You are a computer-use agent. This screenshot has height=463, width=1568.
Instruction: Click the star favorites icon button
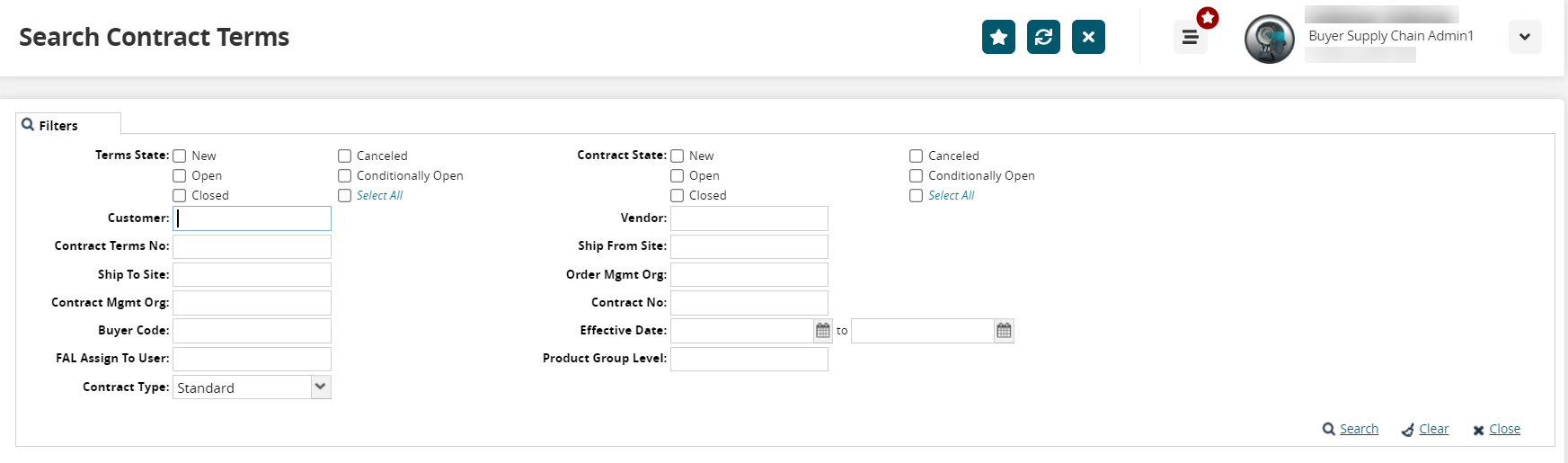[998, 37]
